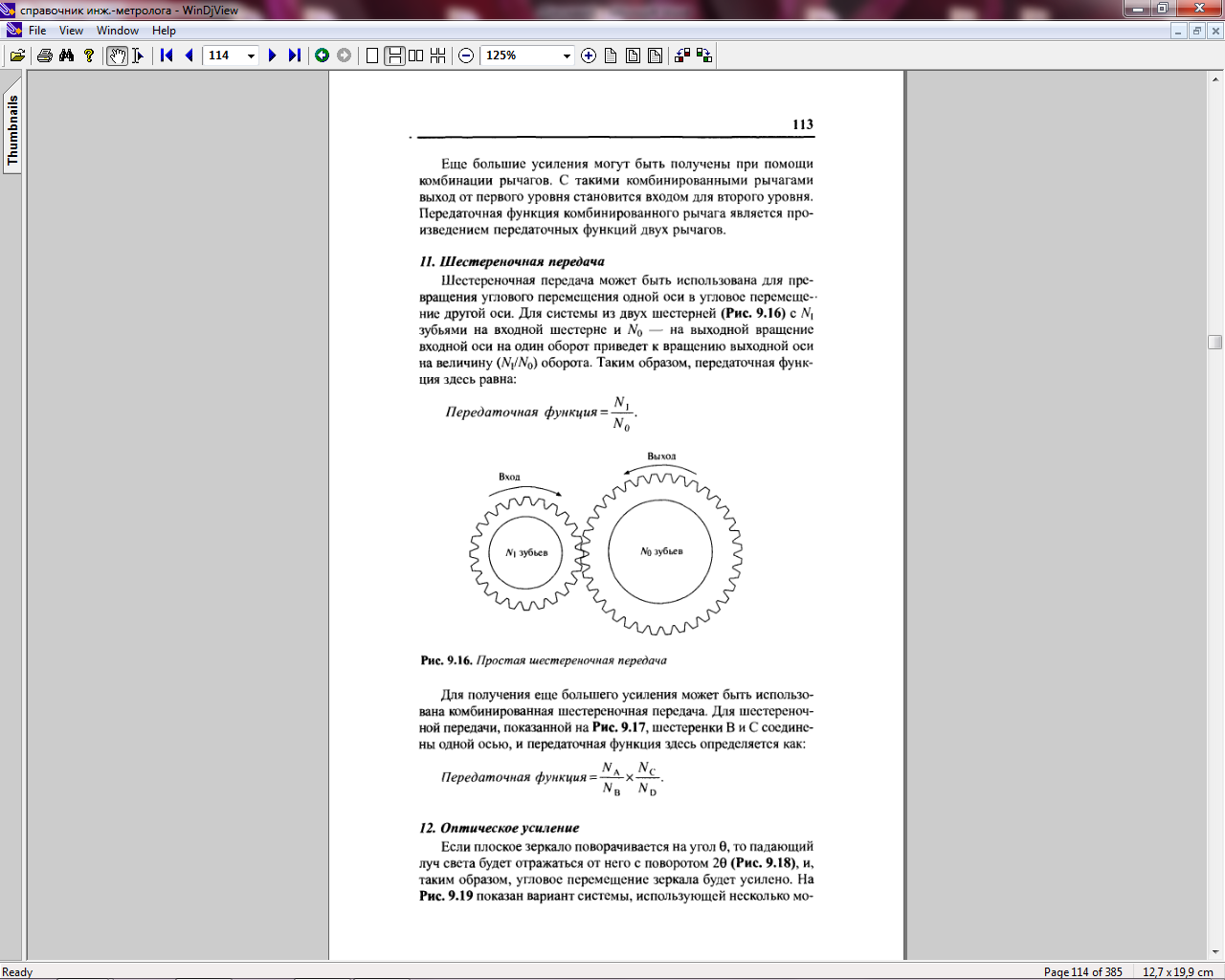Open the File menu
The image size is (1225, 980).
pyautogui.click(x=37, y=31)
